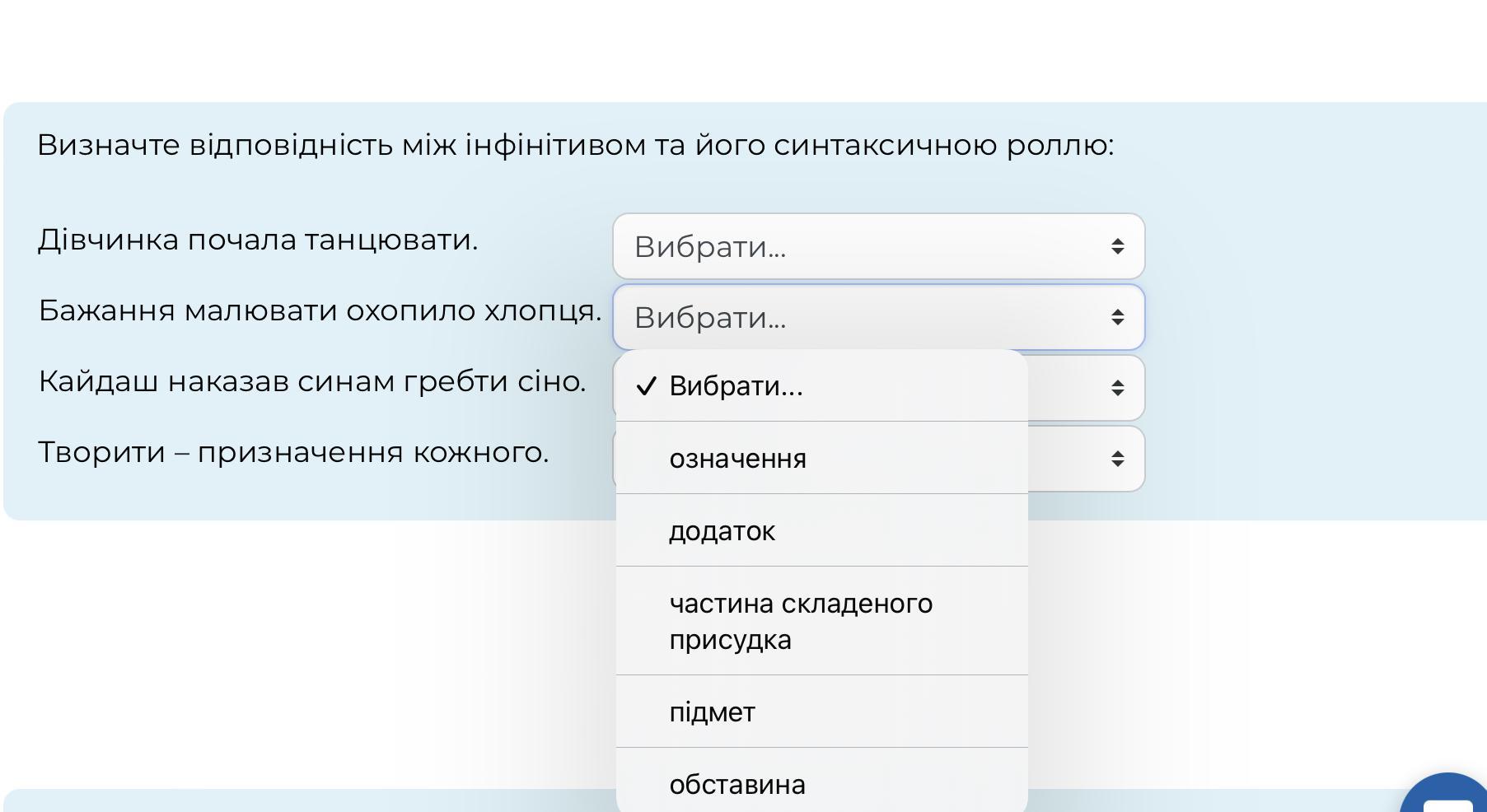
Task: Click arrow icon for 'Кайдаш наказав' dropdown
Action: [1117, 388]
